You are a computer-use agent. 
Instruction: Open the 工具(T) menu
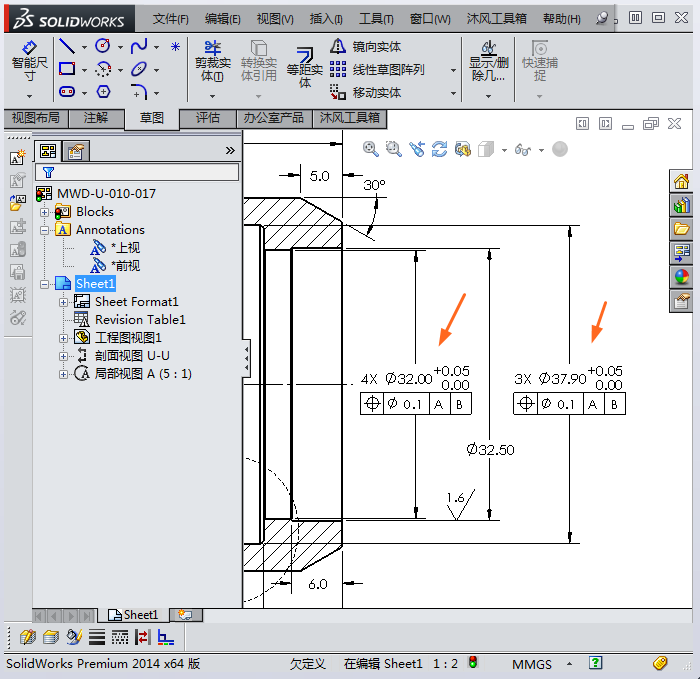376,19
